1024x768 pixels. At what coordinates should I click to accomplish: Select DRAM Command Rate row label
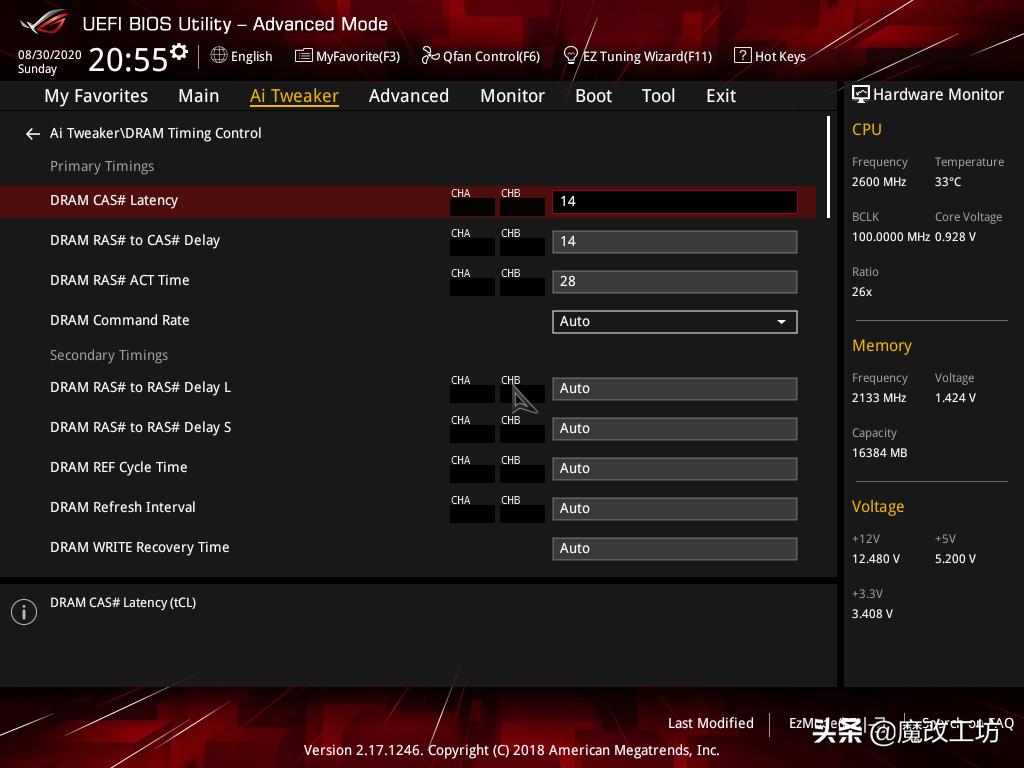coord(120,320)
